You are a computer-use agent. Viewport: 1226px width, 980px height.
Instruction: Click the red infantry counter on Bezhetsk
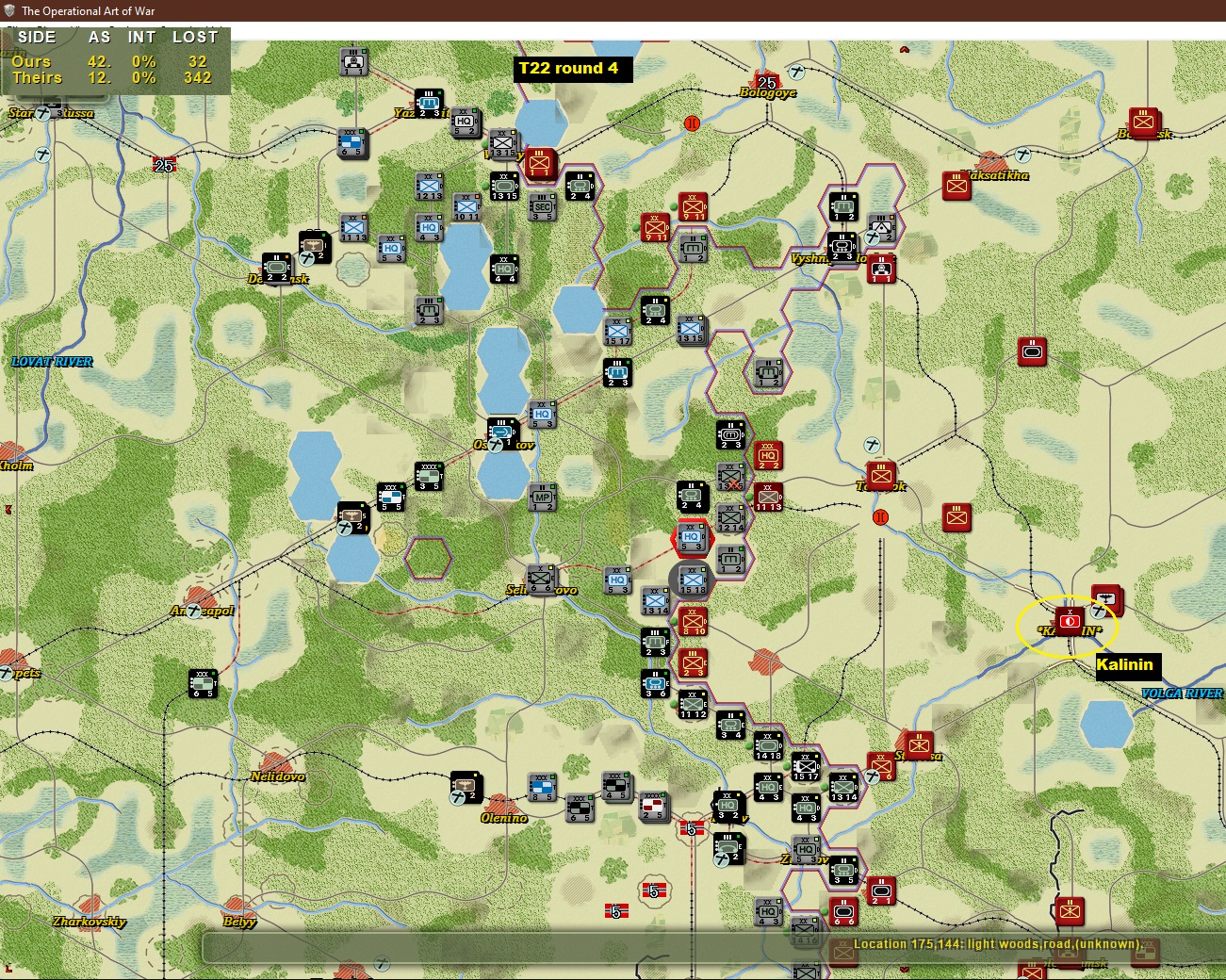click(x=1144, y=122)
